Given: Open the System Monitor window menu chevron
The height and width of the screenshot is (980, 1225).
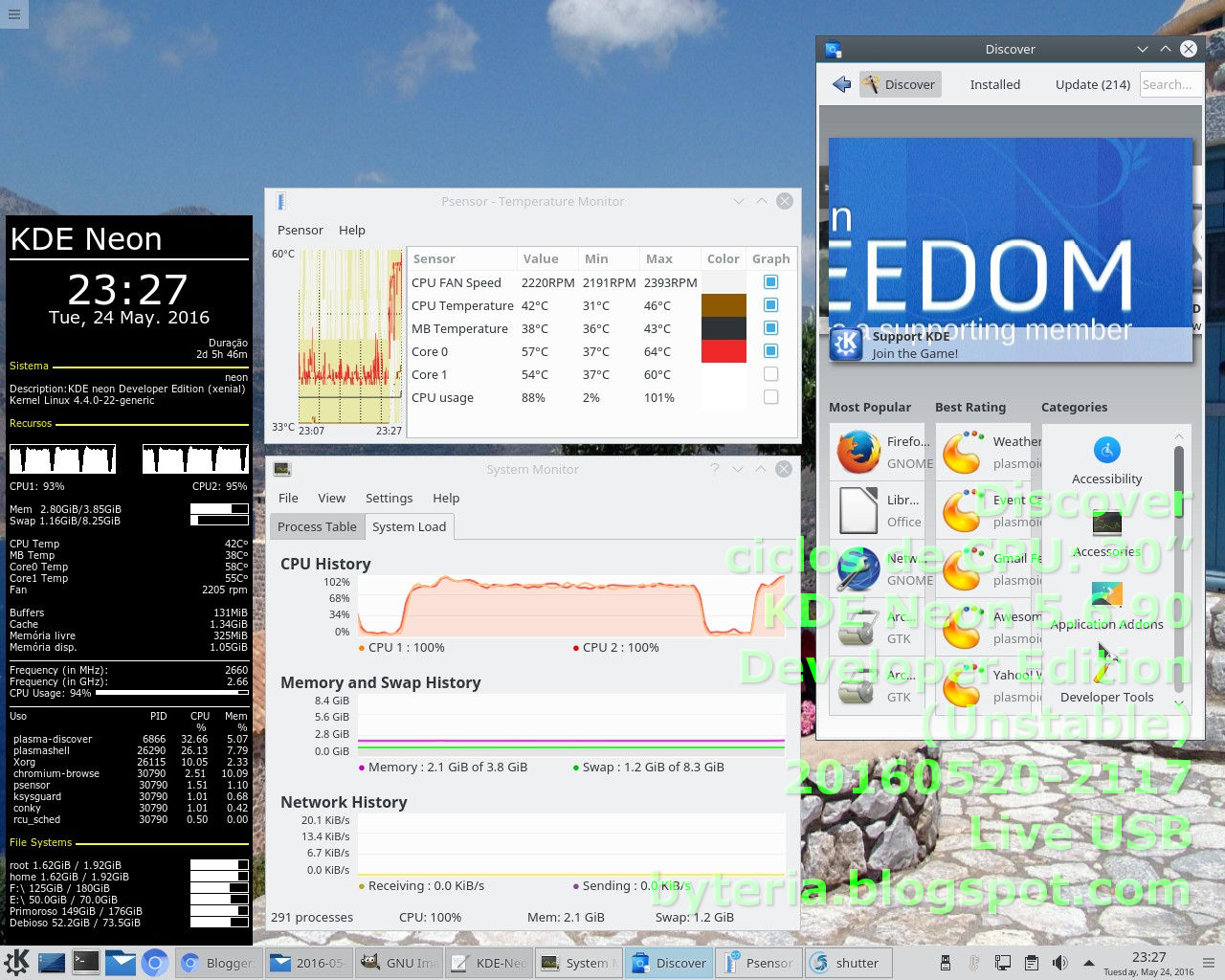Looking at the screenshot, I should pyautogui.click(x=737, y=469).
